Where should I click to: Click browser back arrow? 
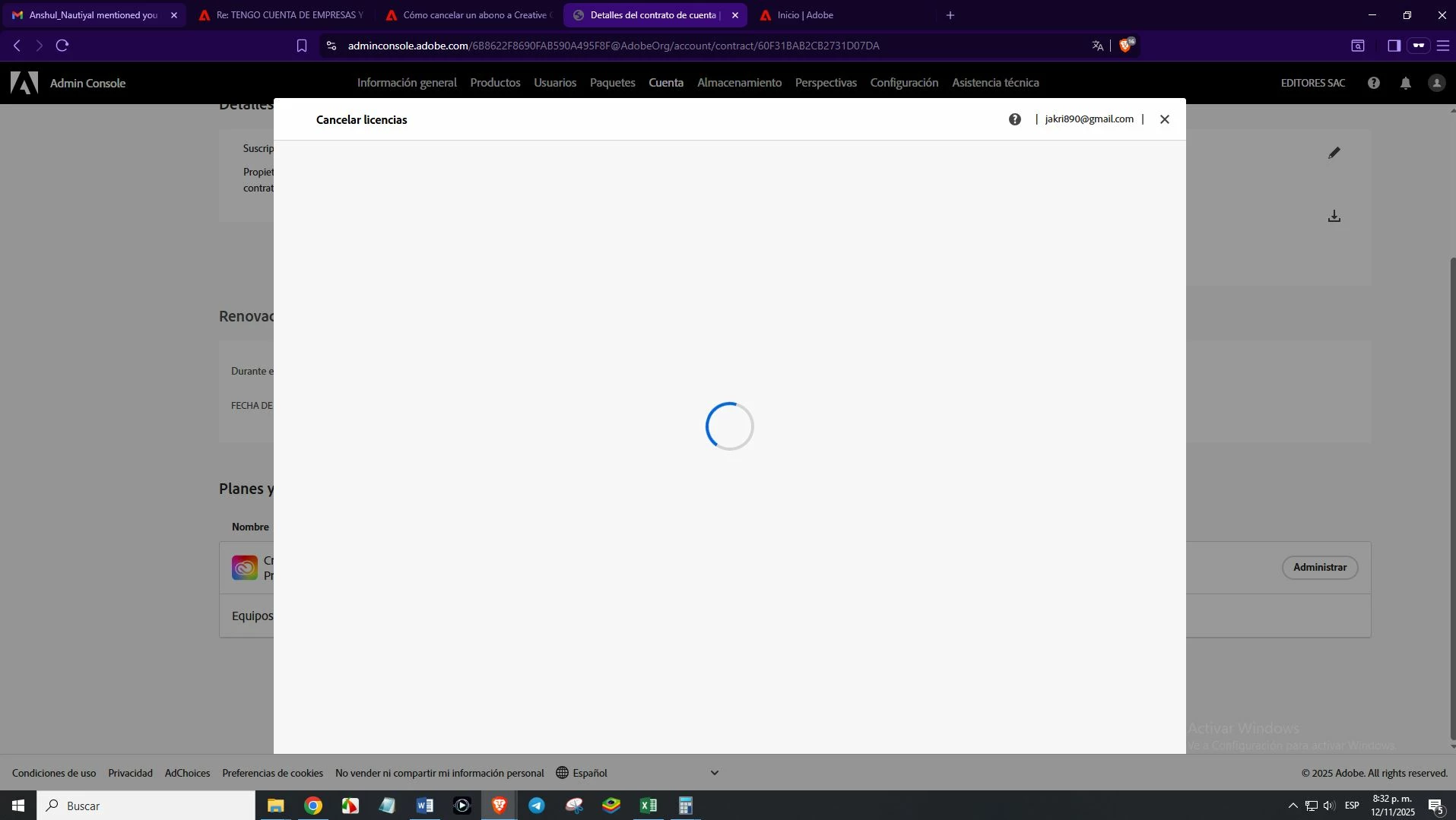pos(17,46)
